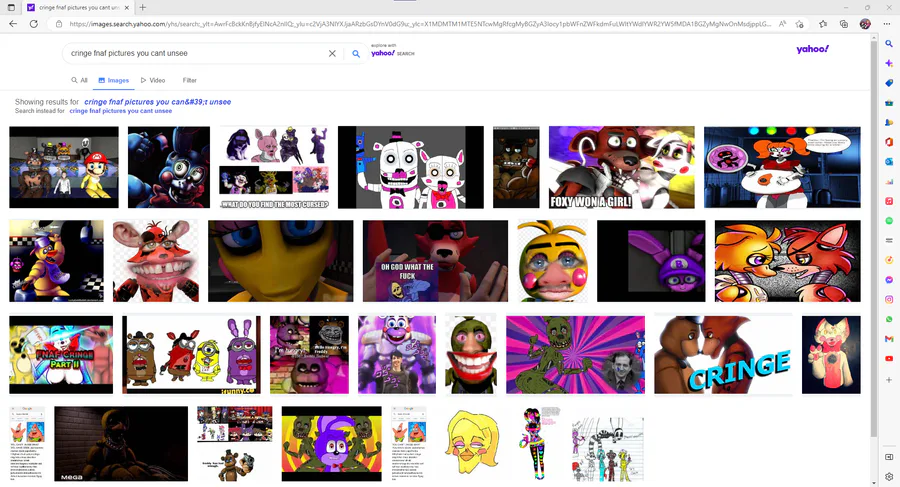This screenshot has height=487, width=900.
Task: View site information lock icon
Action: click(59, 24)
